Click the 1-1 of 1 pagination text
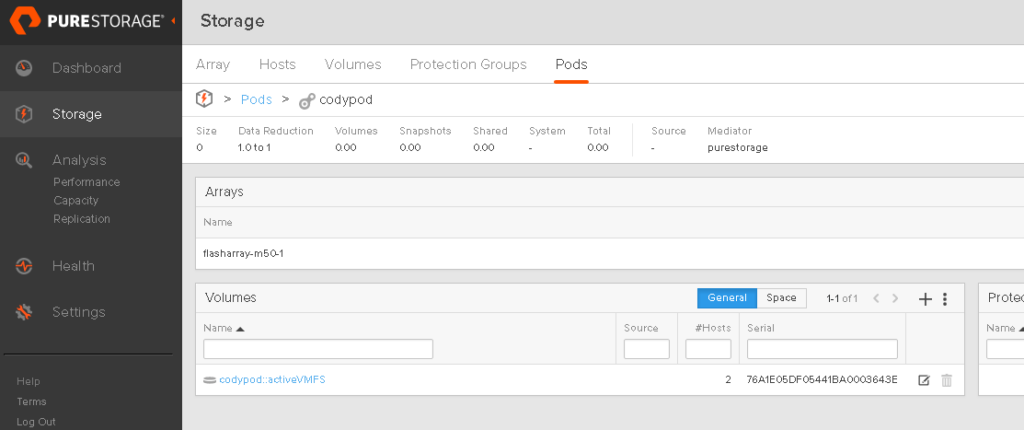The height and width of the screenshot is (430, 1024). click(842, 299)
